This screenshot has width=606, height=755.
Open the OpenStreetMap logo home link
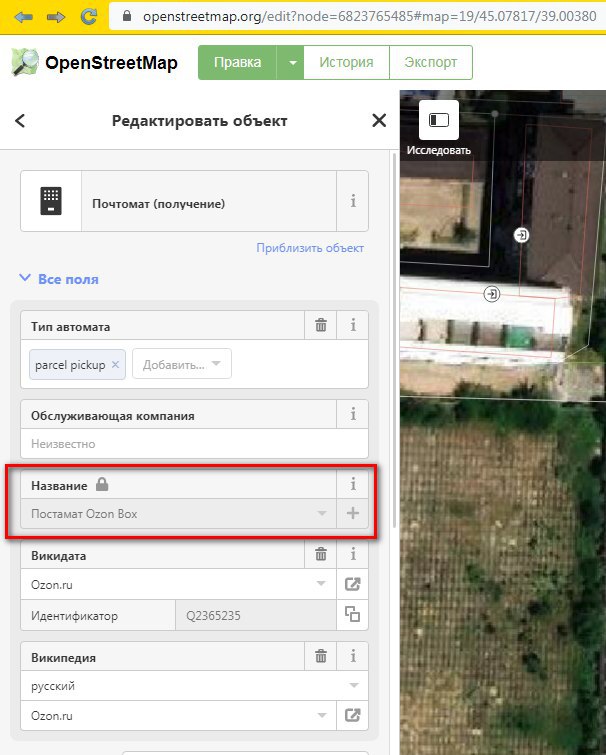(x=94, y=63)
